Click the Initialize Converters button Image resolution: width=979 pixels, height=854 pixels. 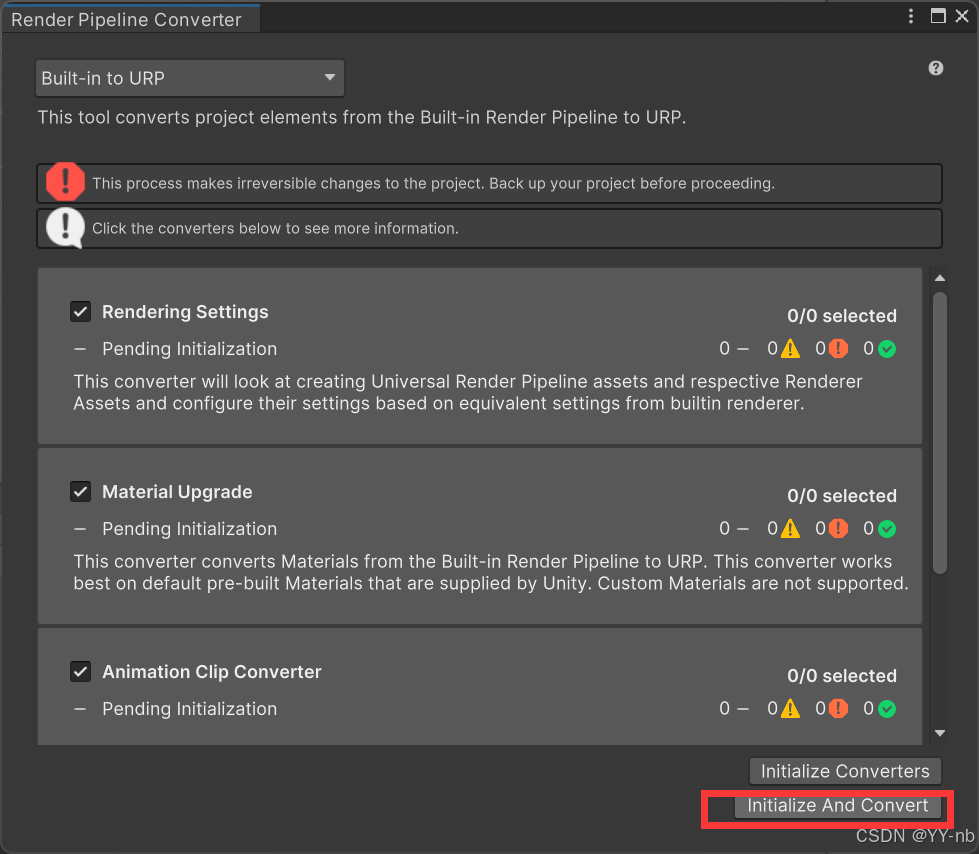coord(845,771)
